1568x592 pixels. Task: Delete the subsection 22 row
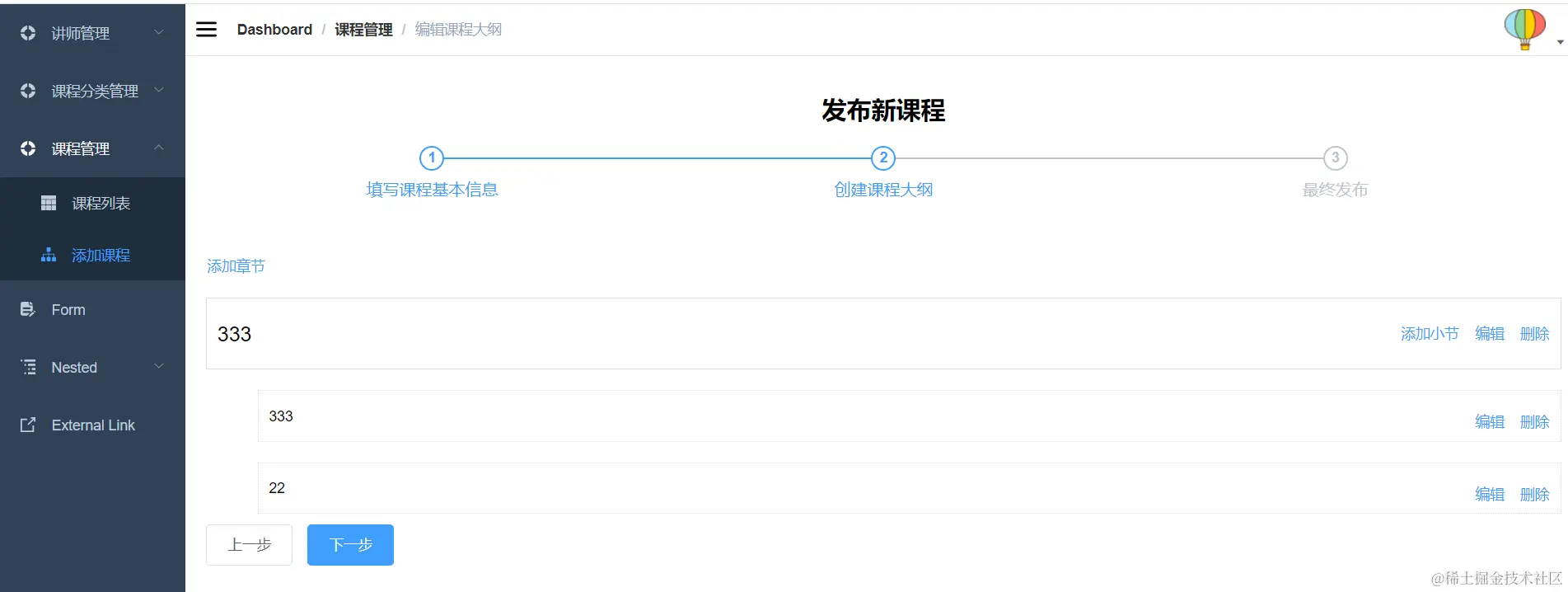click(x=1534, y=495)
